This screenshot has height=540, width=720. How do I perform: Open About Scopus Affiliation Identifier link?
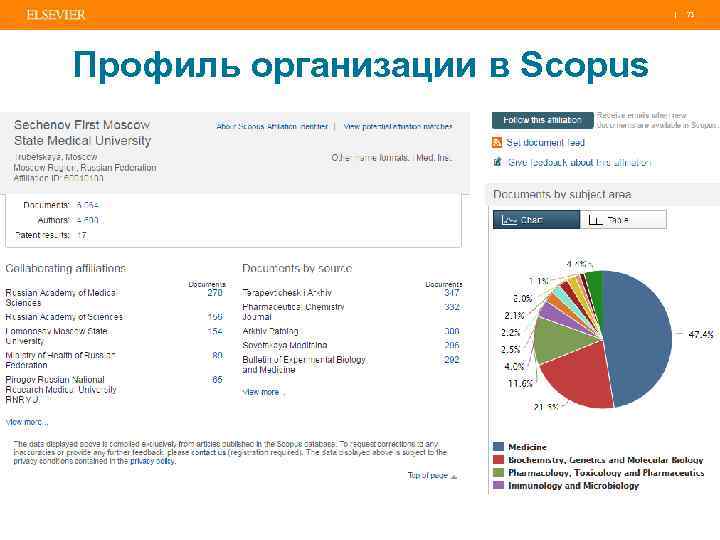pyautogui.click(x=272, y=126)
